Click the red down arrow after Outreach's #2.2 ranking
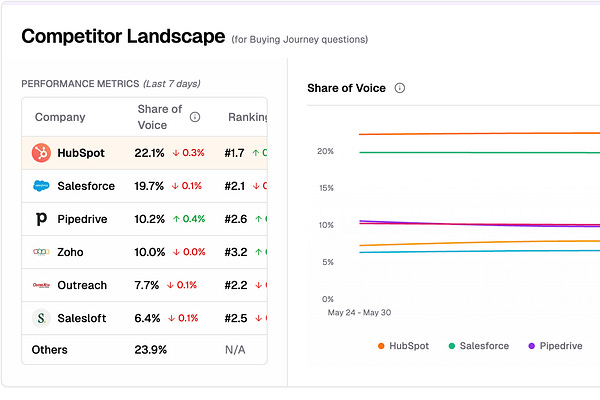This screenshot has width=600, height=400. coord(259,285)
